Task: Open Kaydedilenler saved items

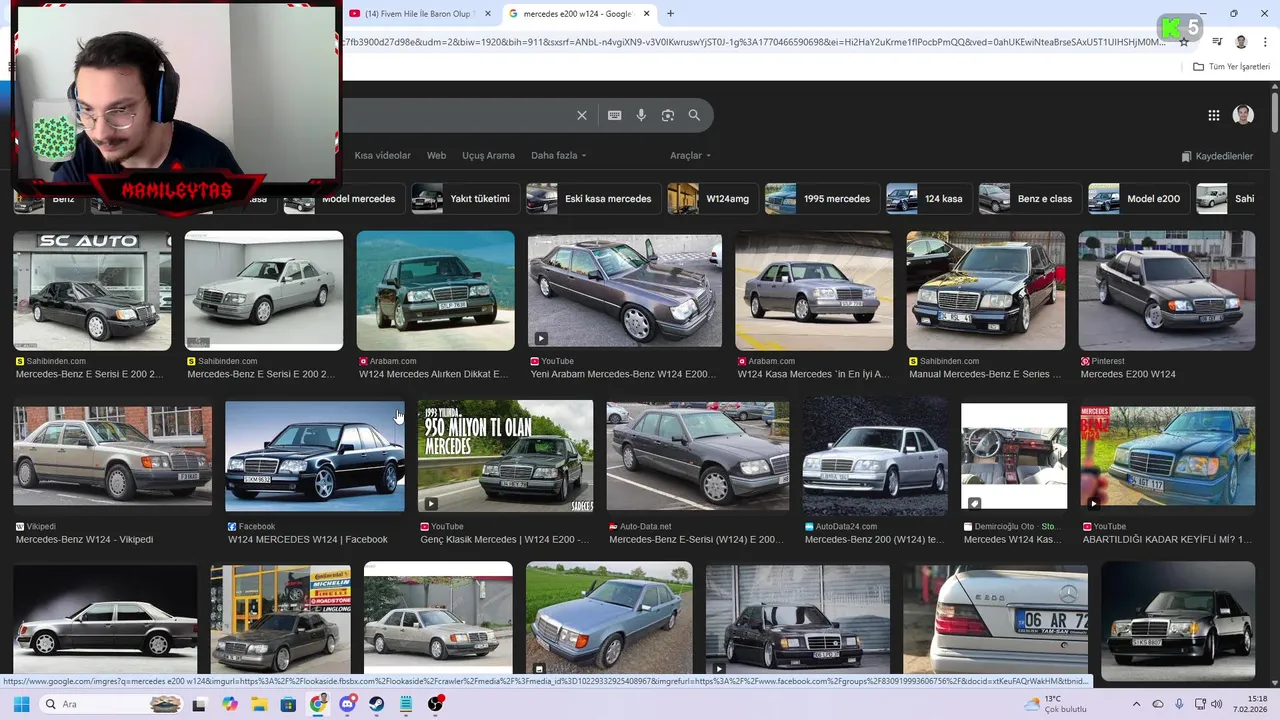Action: pos(1217,156)
